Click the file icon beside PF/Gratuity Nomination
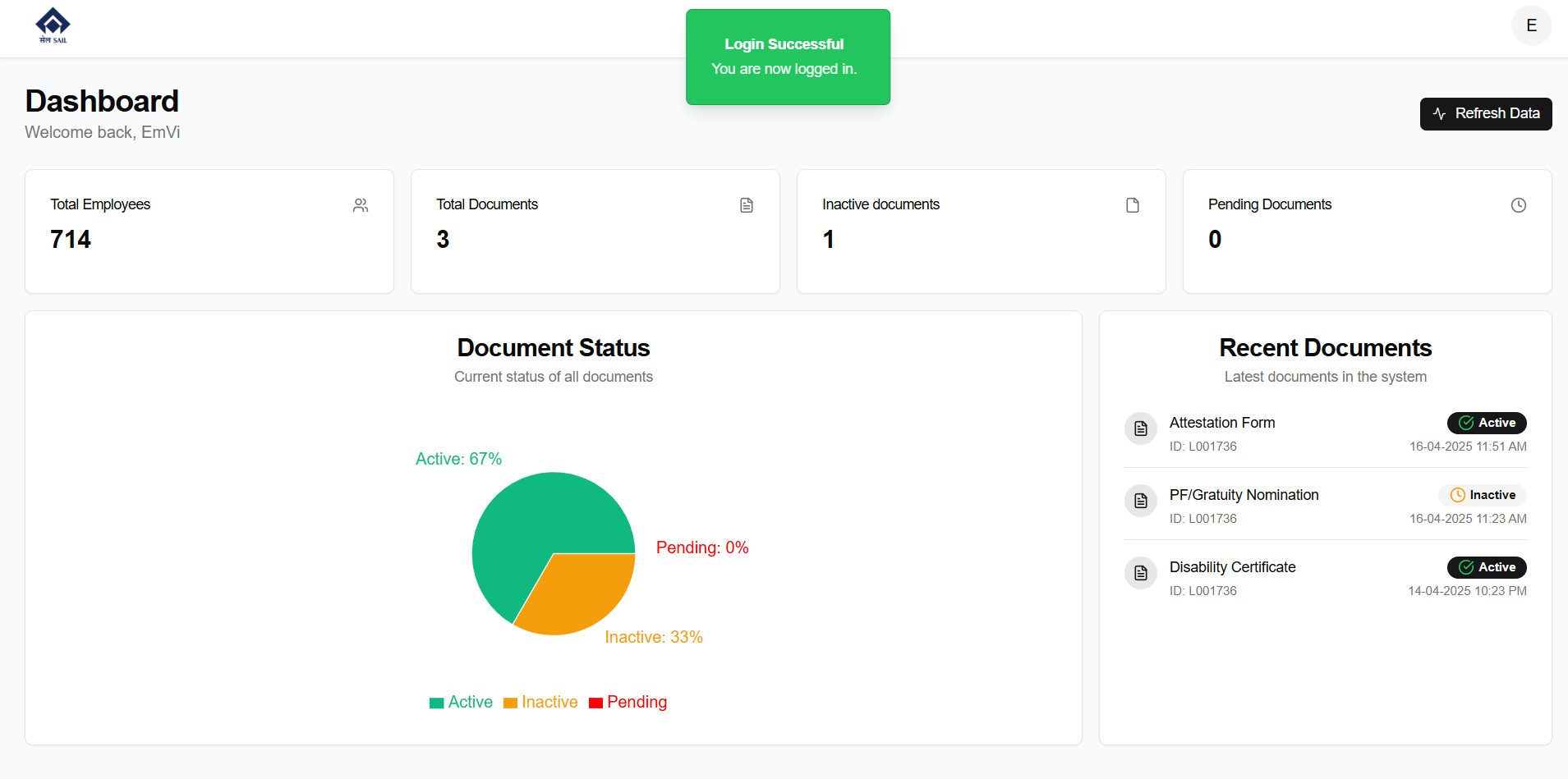 pyautogui.click(x=1141, y=500)
